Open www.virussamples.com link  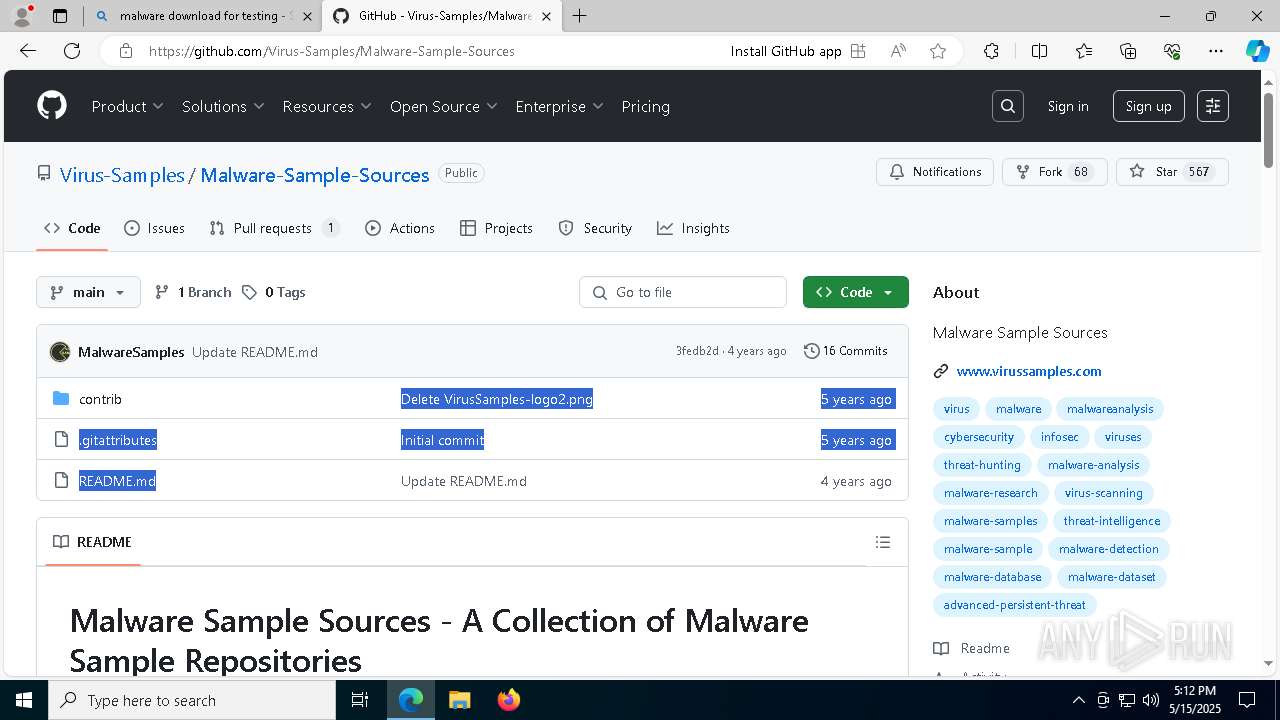[x=1029, y=371]
